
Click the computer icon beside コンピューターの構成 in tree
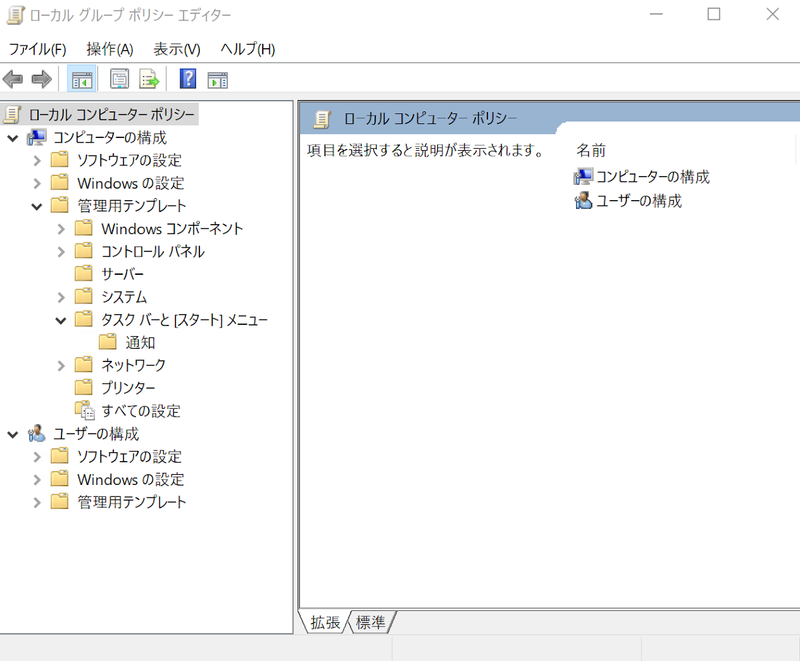click(37, 137)
